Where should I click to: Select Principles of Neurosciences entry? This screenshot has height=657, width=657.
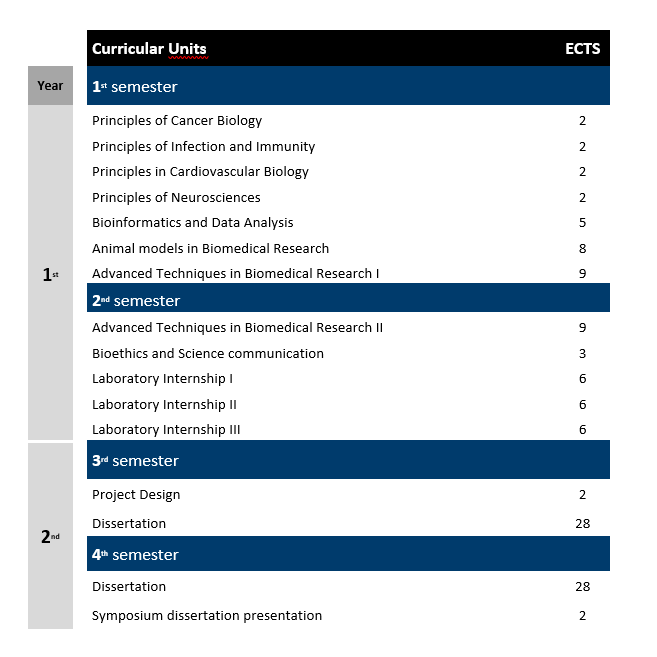pos(176,197)
